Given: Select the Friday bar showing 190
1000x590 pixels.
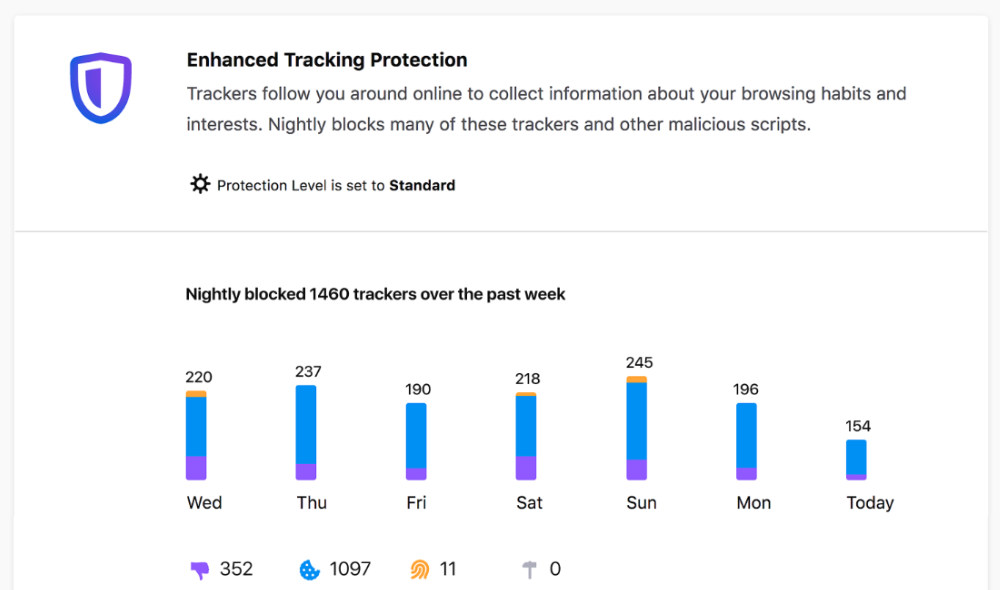Looking at the screenshot, I should [x=416, y=441].
